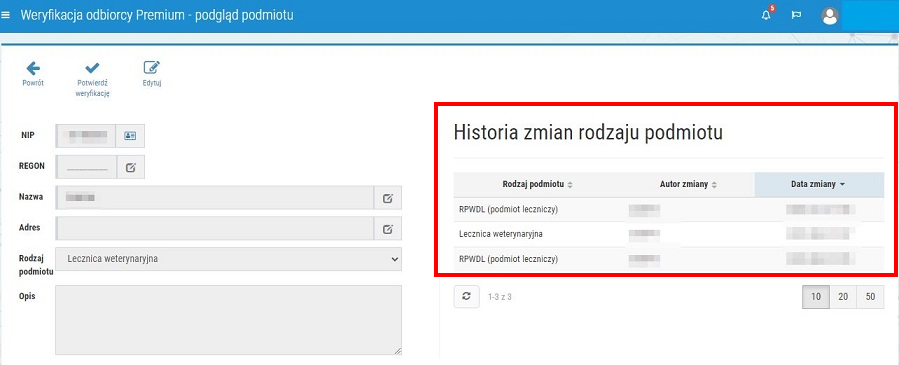
Task: Click the Edytuj pencil icon
Action: point(152,74)
